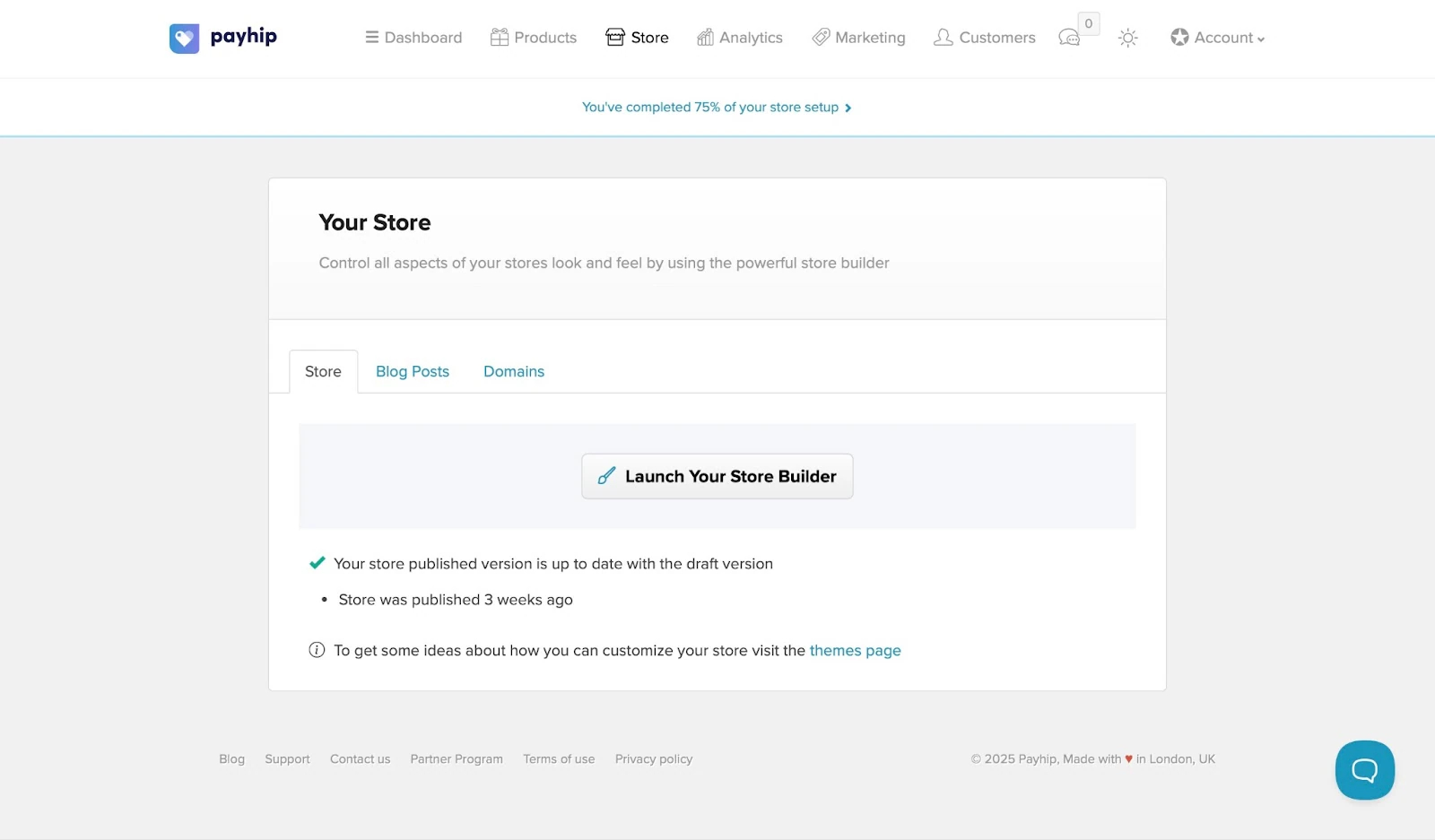
Task: Select the Store tab
Action: pyautogui.click(x=323, y=371)
